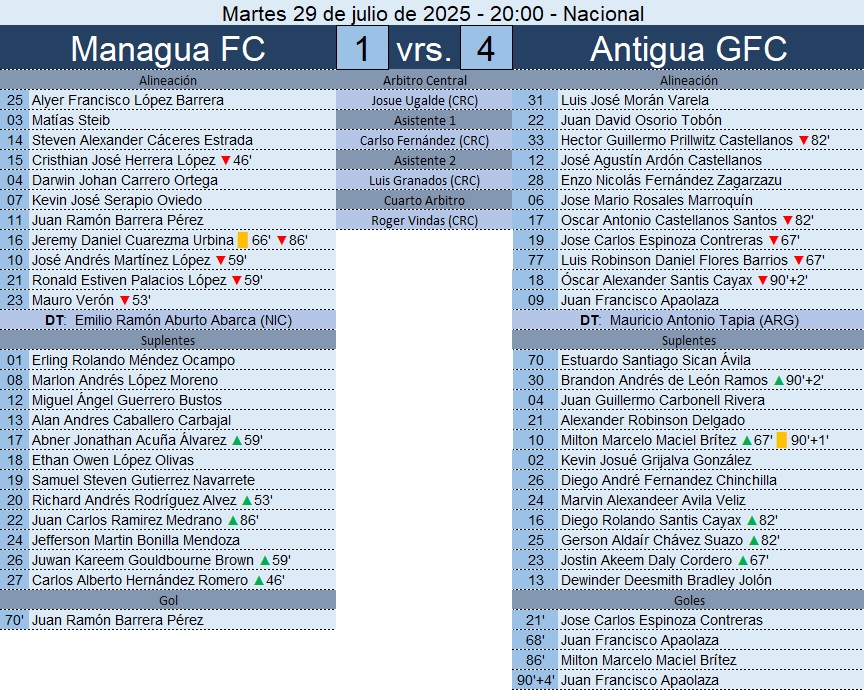Viewport: 864px width, 690px height.
Task: Click the green arrow next to Carlos Alberto Hernández Romero
Action: (x=259, y=580)
